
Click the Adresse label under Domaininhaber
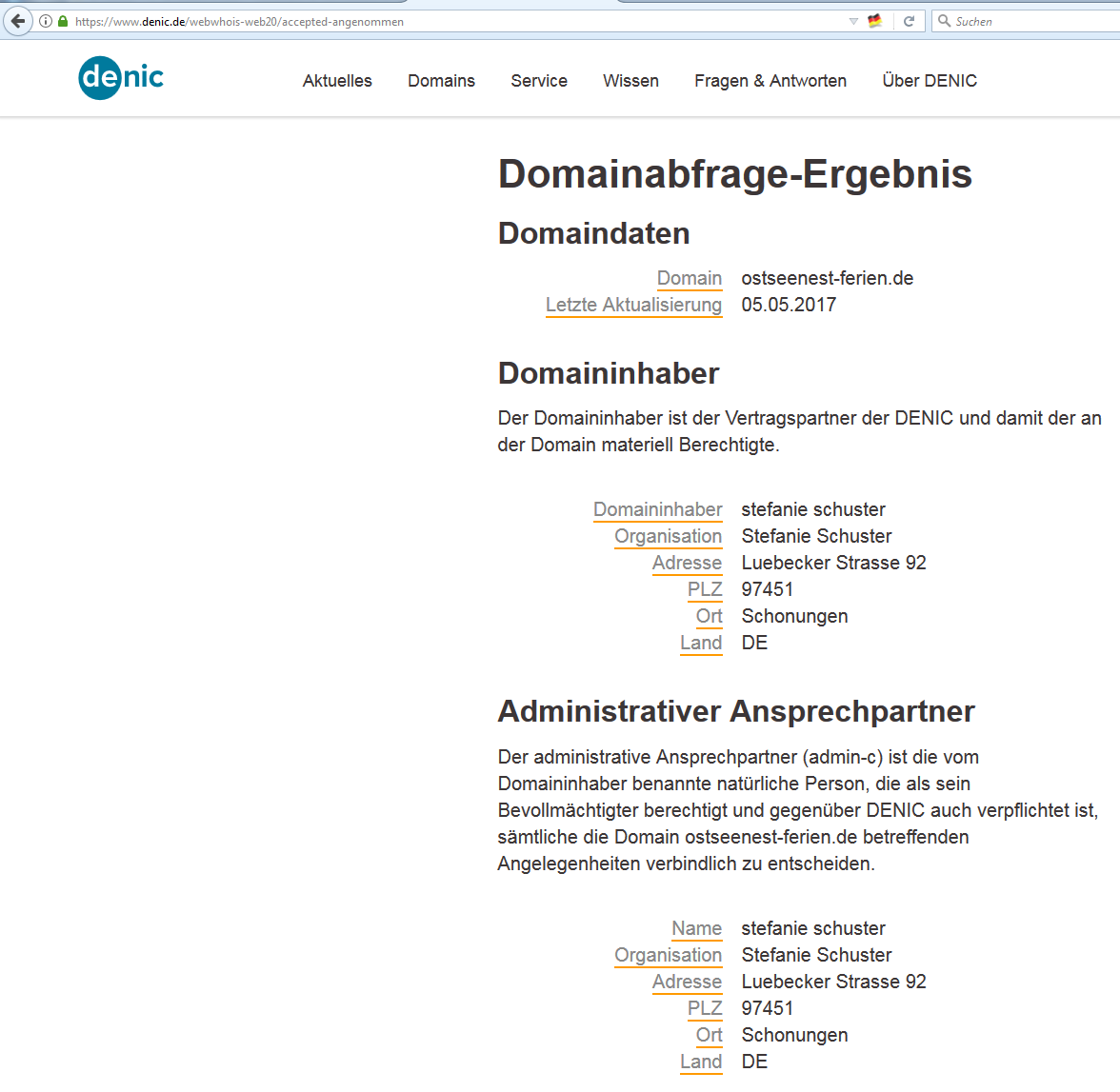click(x=688, y=563)
